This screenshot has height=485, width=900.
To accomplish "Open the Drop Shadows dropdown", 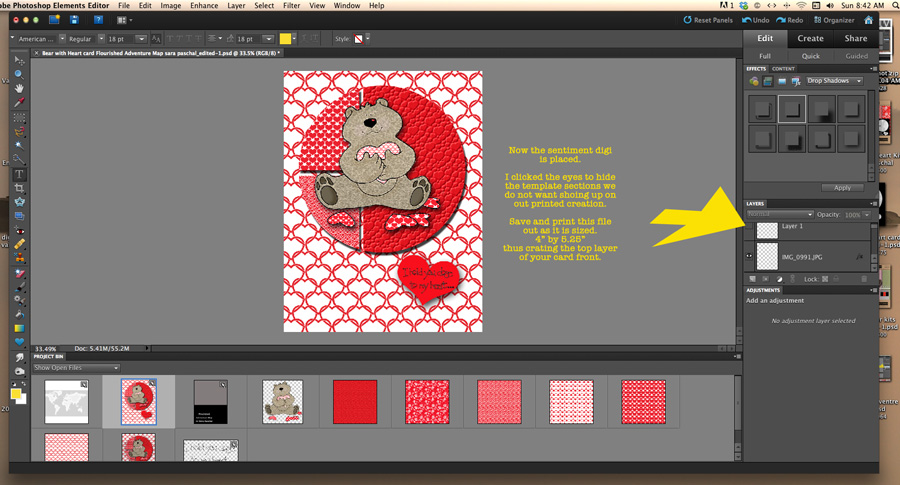I will (834, 81).
